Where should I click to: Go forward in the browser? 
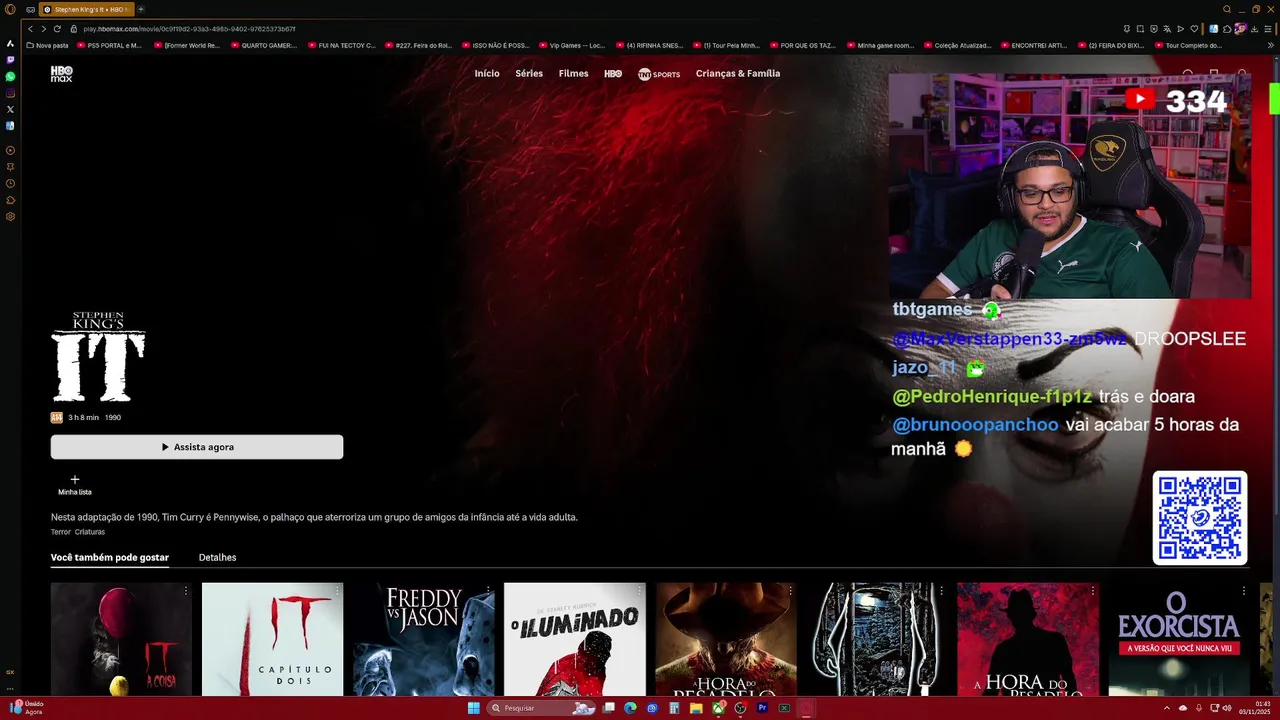pyautogui.click(x=43, y=29)
